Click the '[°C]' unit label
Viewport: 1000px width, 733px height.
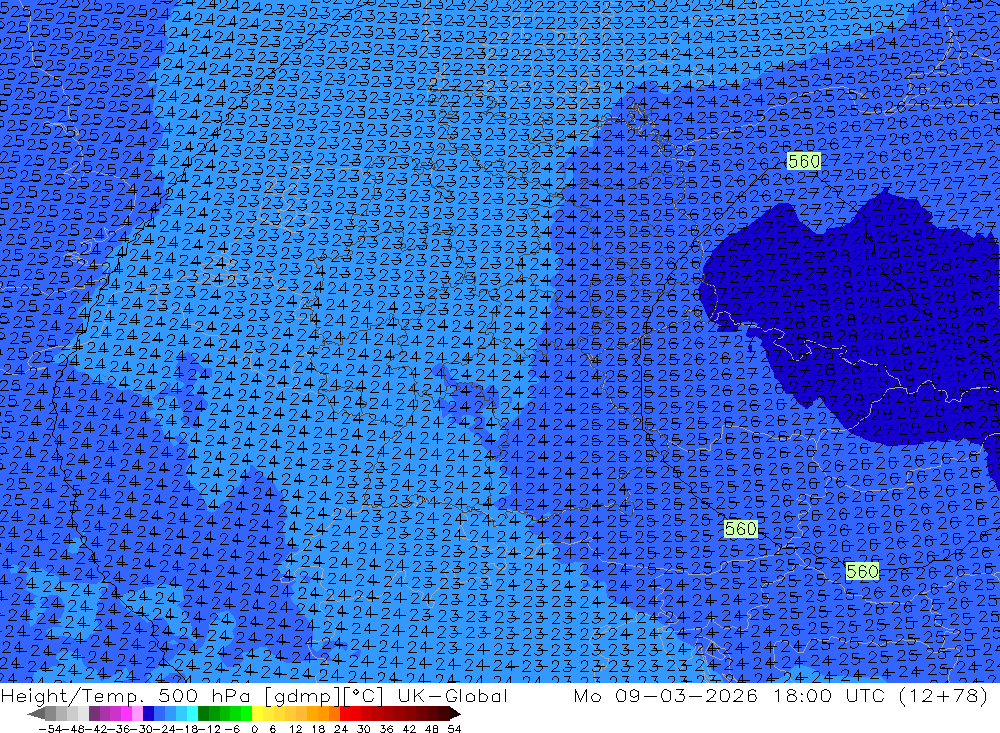point(363,696)
